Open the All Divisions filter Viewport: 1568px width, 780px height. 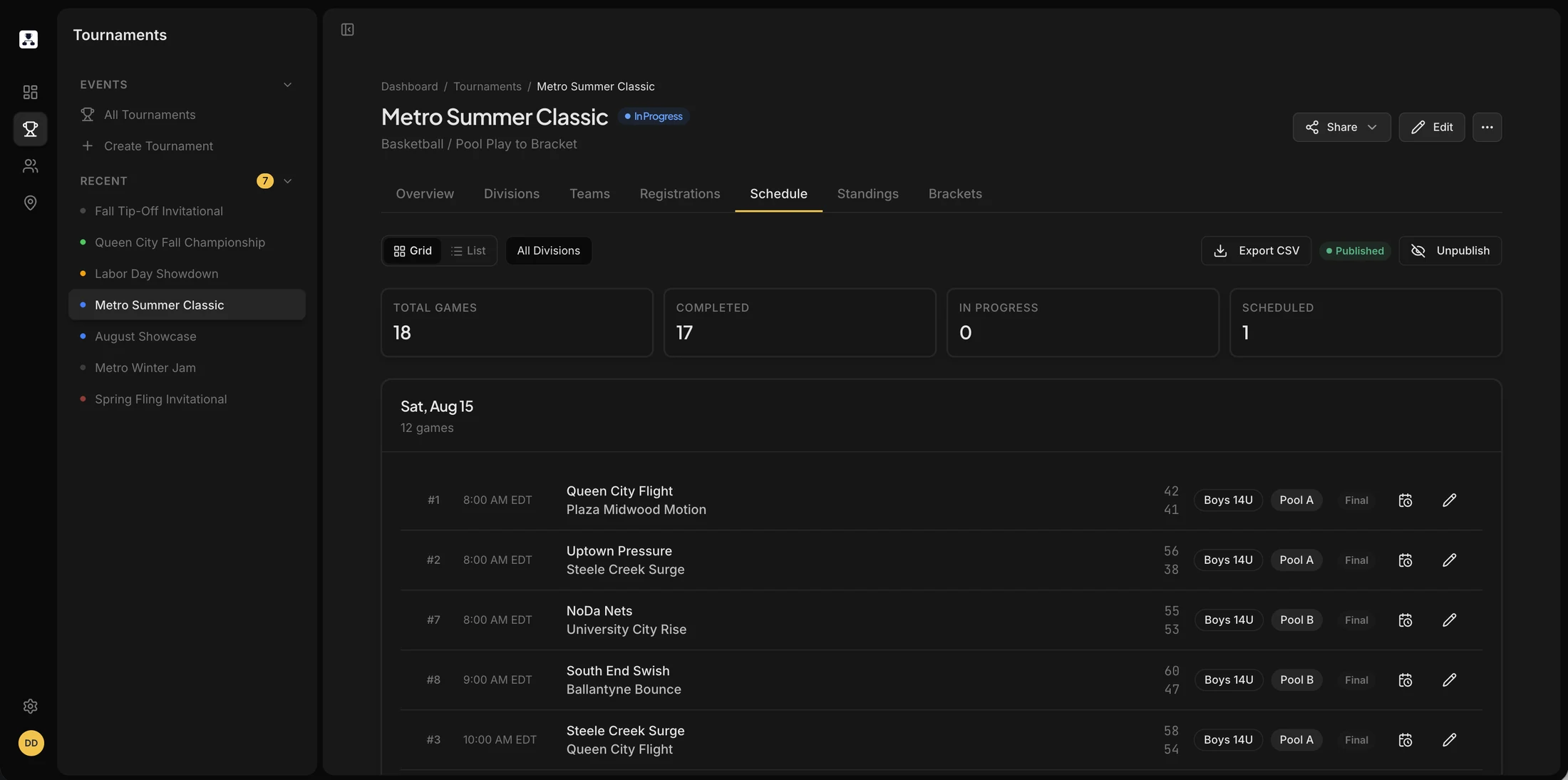[548, 251]
